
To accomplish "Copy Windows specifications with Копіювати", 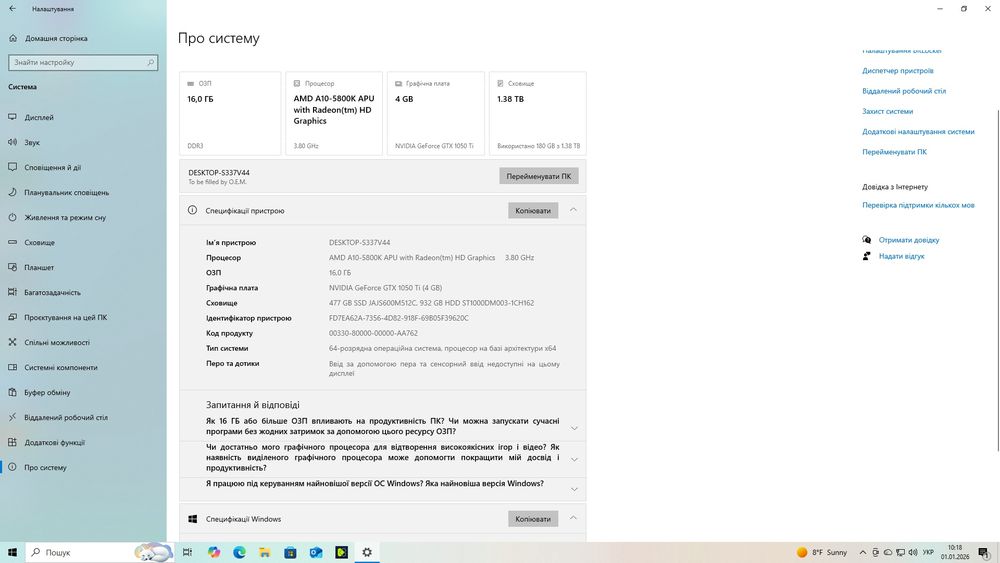I will (x=533, y=519).
